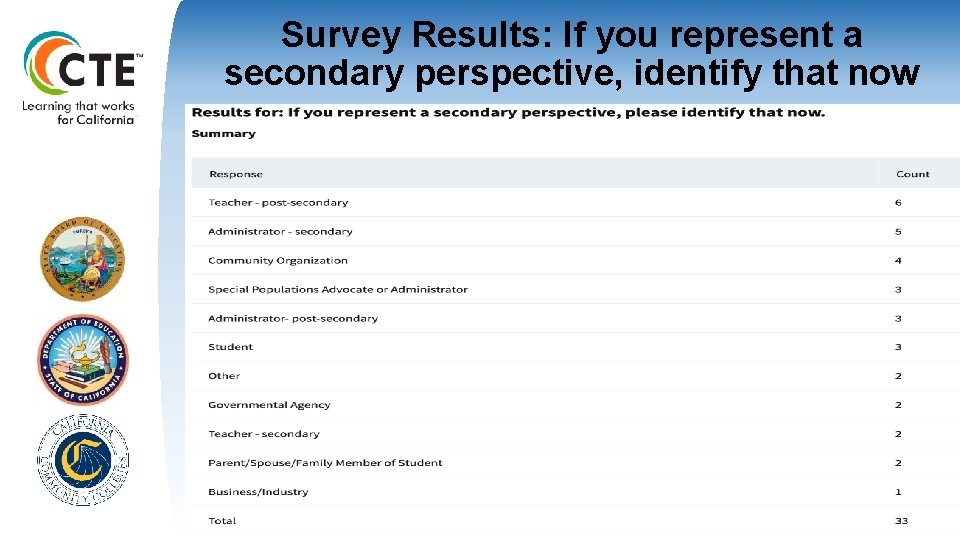Click the Community Organization response
This screenshot has height=540, width=960.
tap(278, 261)
